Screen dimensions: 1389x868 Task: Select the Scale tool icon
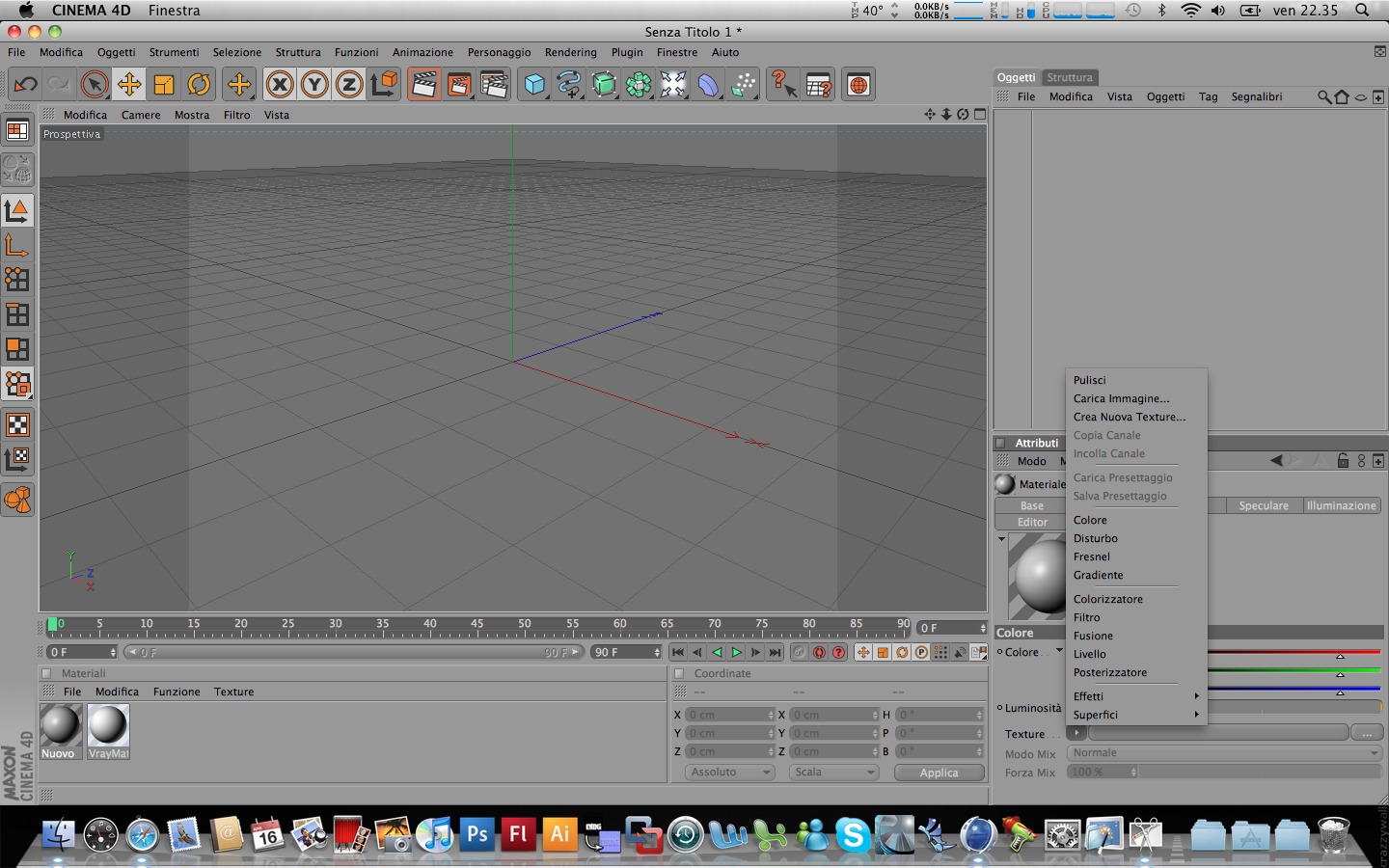pos(164,85)
